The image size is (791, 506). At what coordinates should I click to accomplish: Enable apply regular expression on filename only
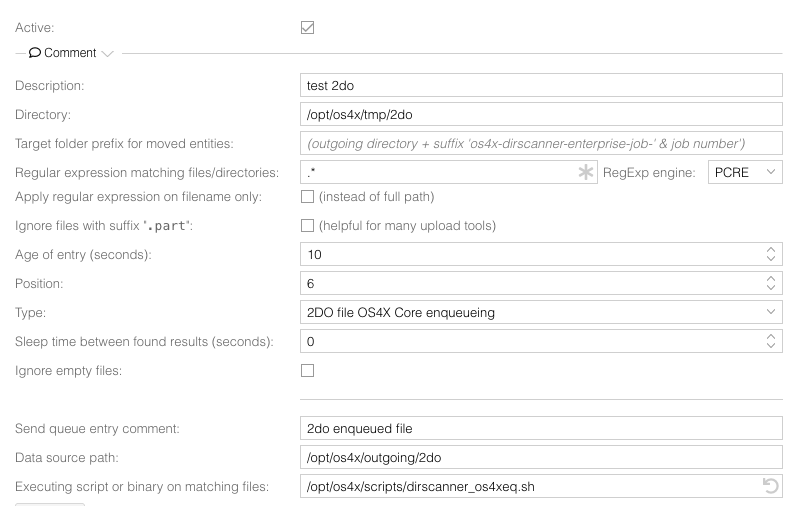click(307, 197)
